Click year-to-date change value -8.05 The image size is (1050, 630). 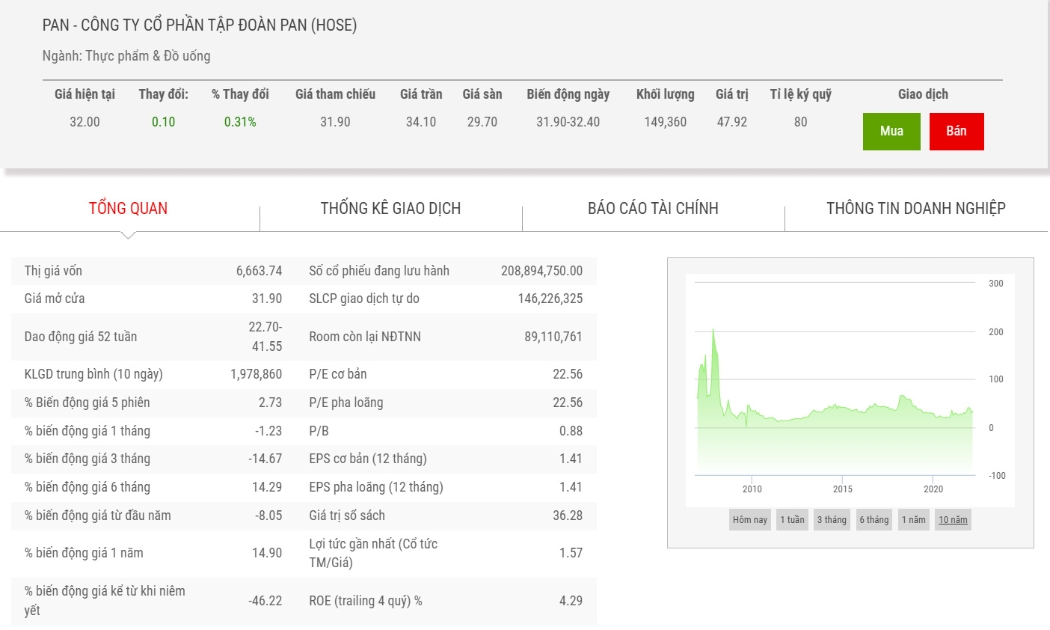[x=268, y=516]
